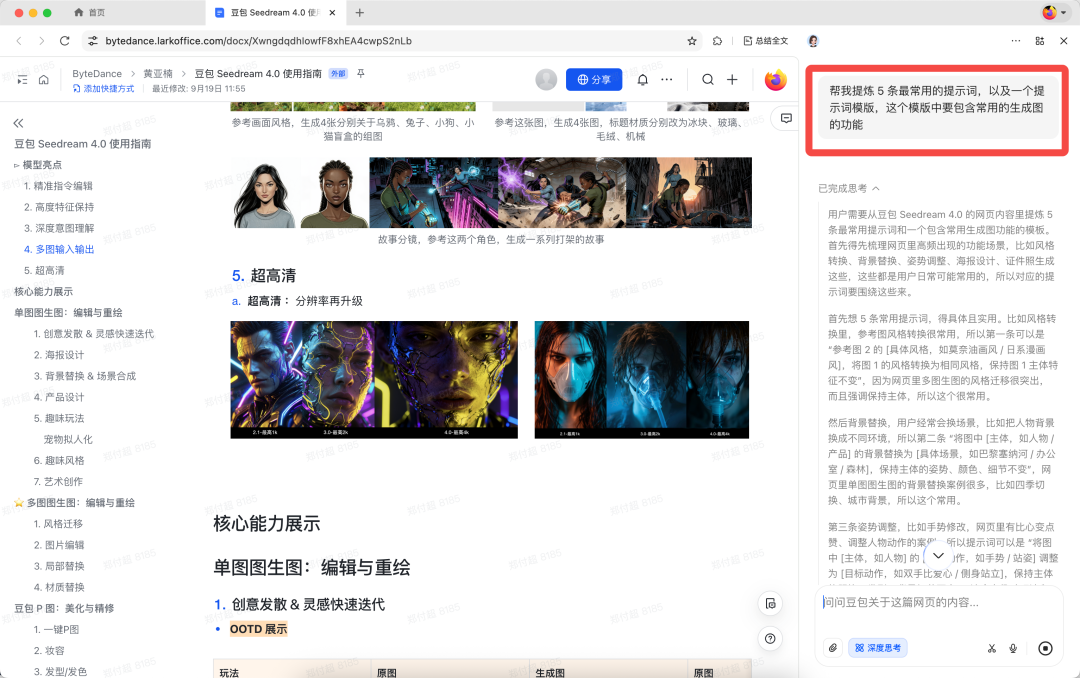Click the collaborator avatar in doc header
The width and height of the screenshot is (1080, 678).
[546, 80]
